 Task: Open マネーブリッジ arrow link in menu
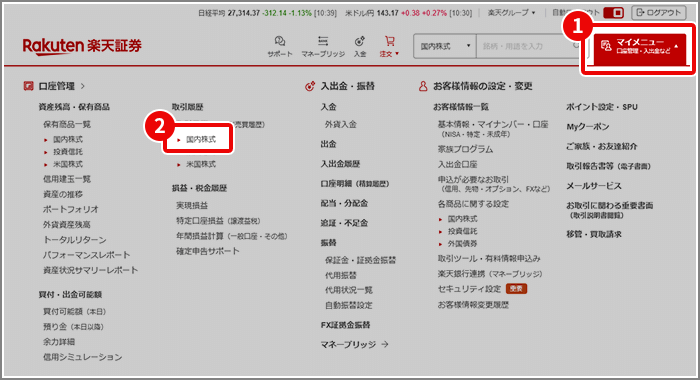coord(354,345)
